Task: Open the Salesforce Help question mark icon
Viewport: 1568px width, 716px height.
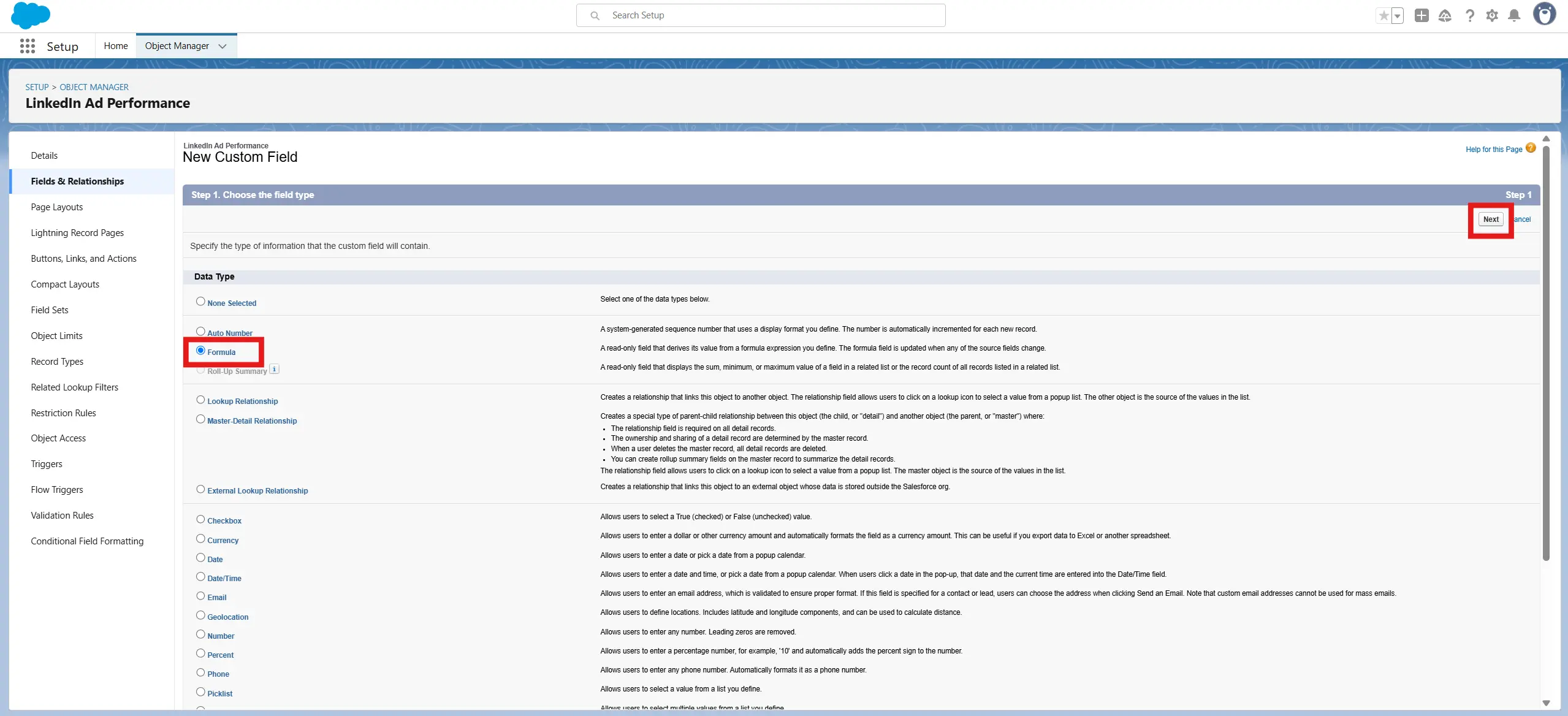Action: (x=1469, y=15)
